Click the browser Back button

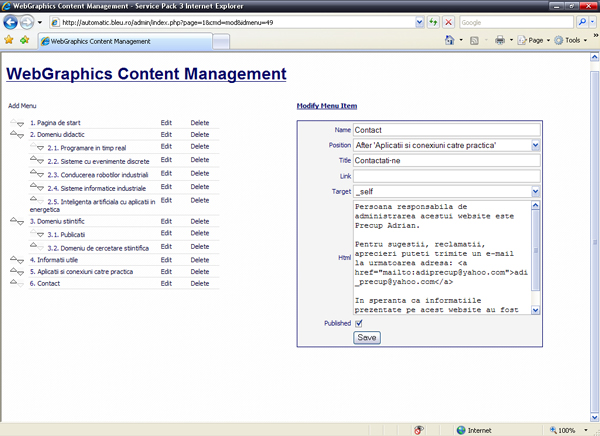(x=12, y=21)
